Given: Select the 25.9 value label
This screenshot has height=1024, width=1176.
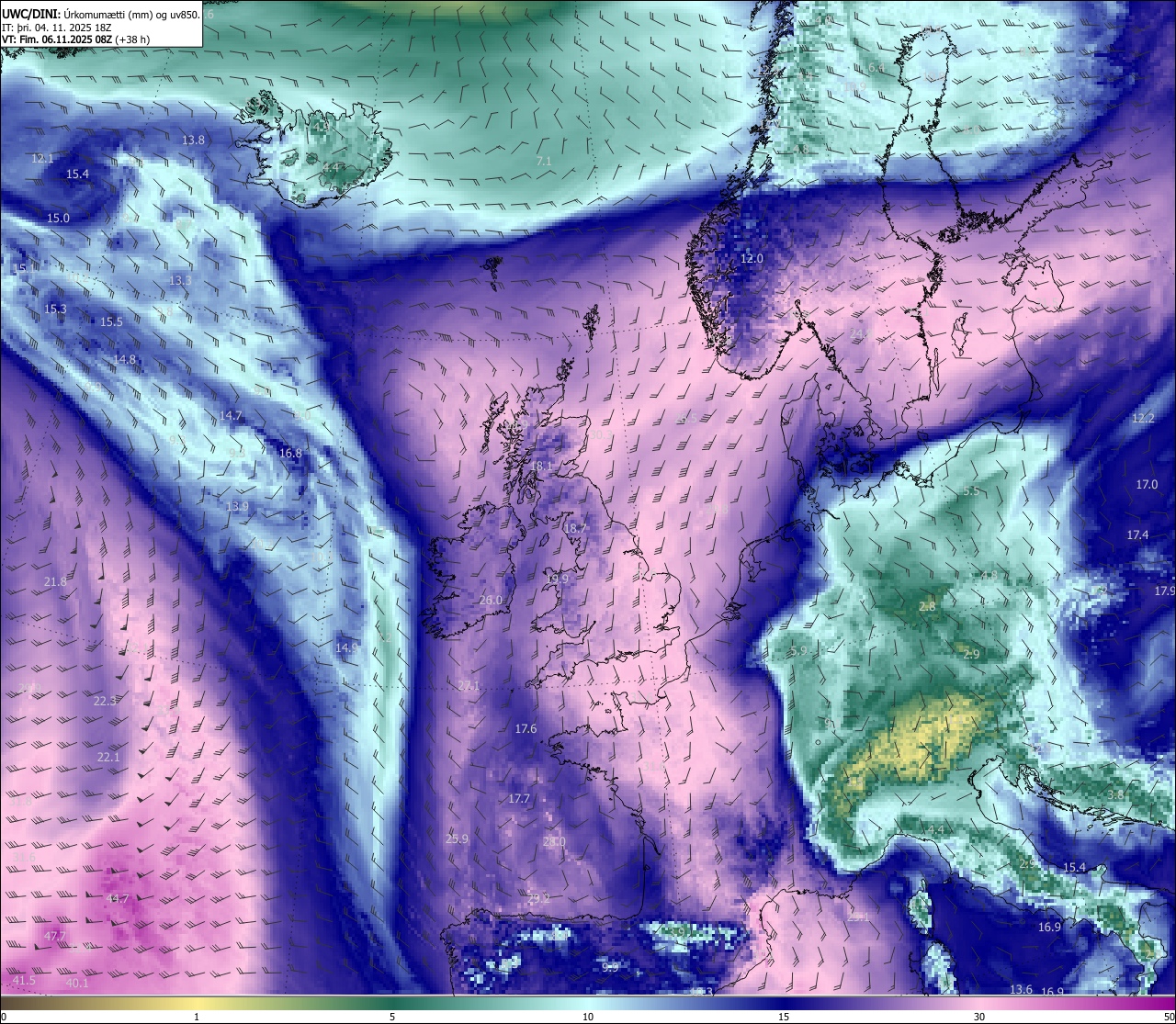Looking at the screenshot, I should (457, 838).
